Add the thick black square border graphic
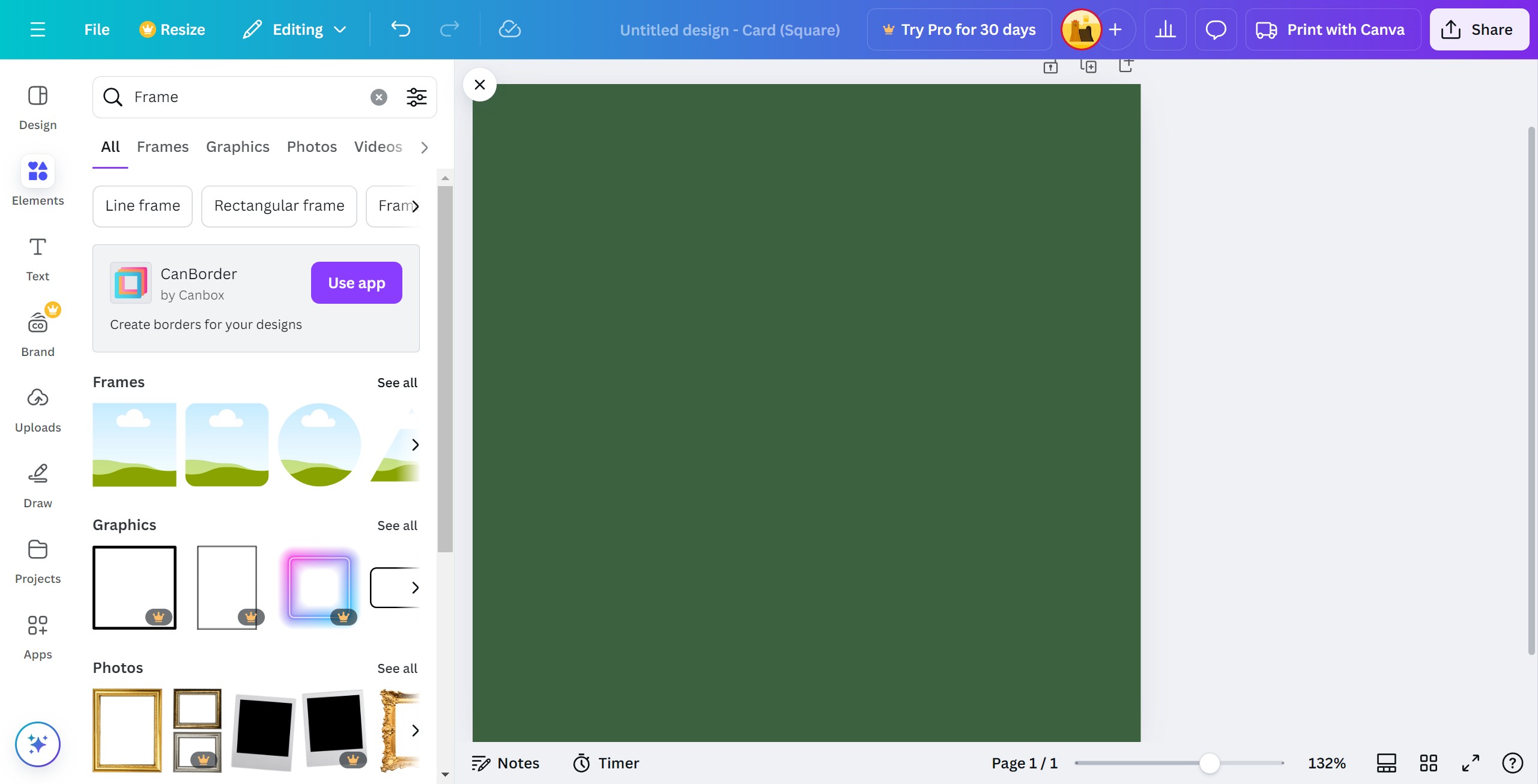The image size is (1538, 784). click(x=135, y=588)
